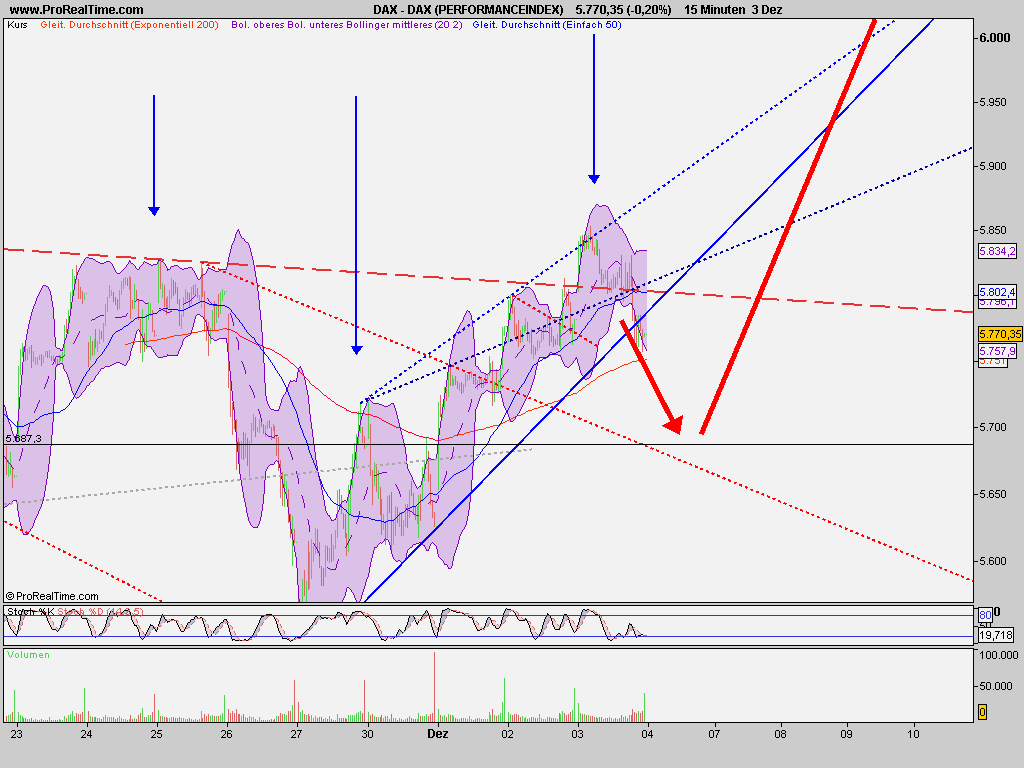Select the stochastic value tag 19,718

click(x=996, y=634)
